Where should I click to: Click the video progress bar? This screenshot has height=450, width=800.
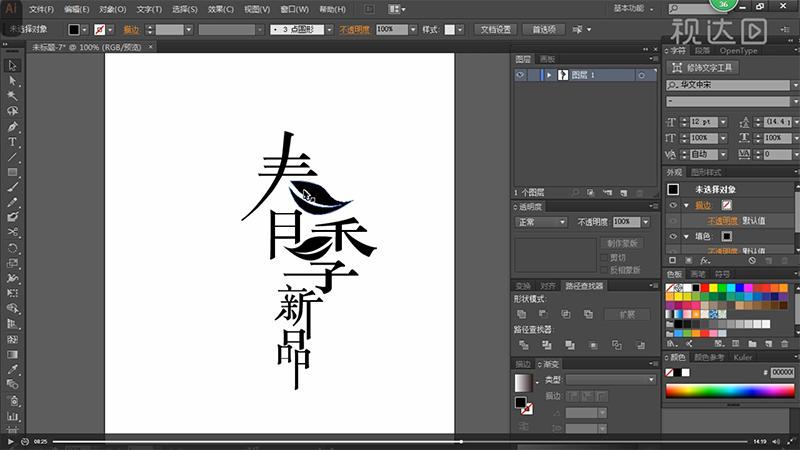[399, 442]
